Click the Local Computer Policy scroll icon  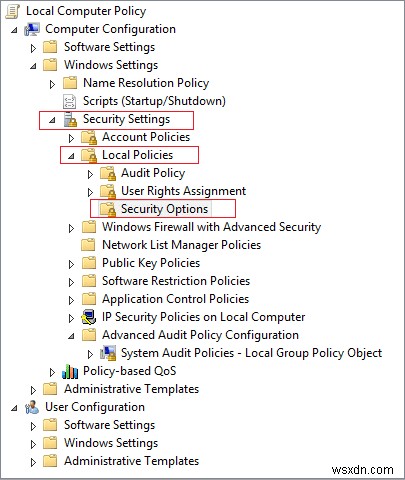pos(13,11)
